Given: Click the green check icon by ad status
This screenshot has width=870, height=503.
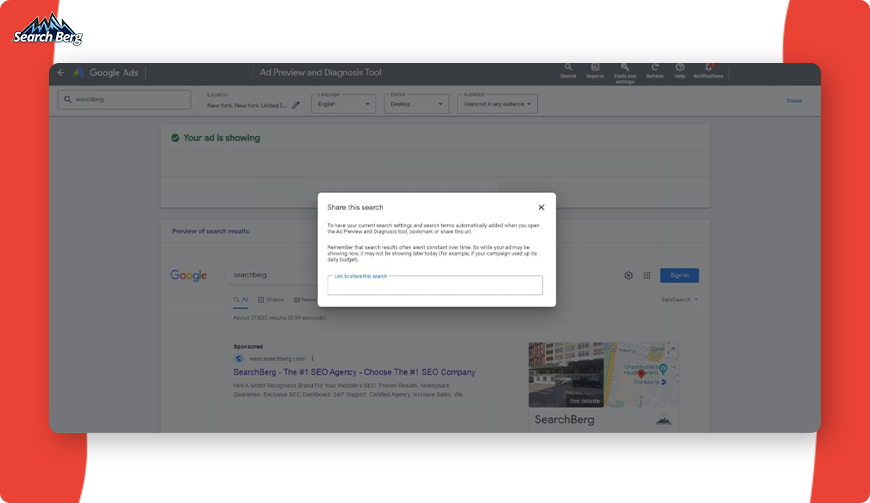Looking at the screenshot, I should (175, 138).
